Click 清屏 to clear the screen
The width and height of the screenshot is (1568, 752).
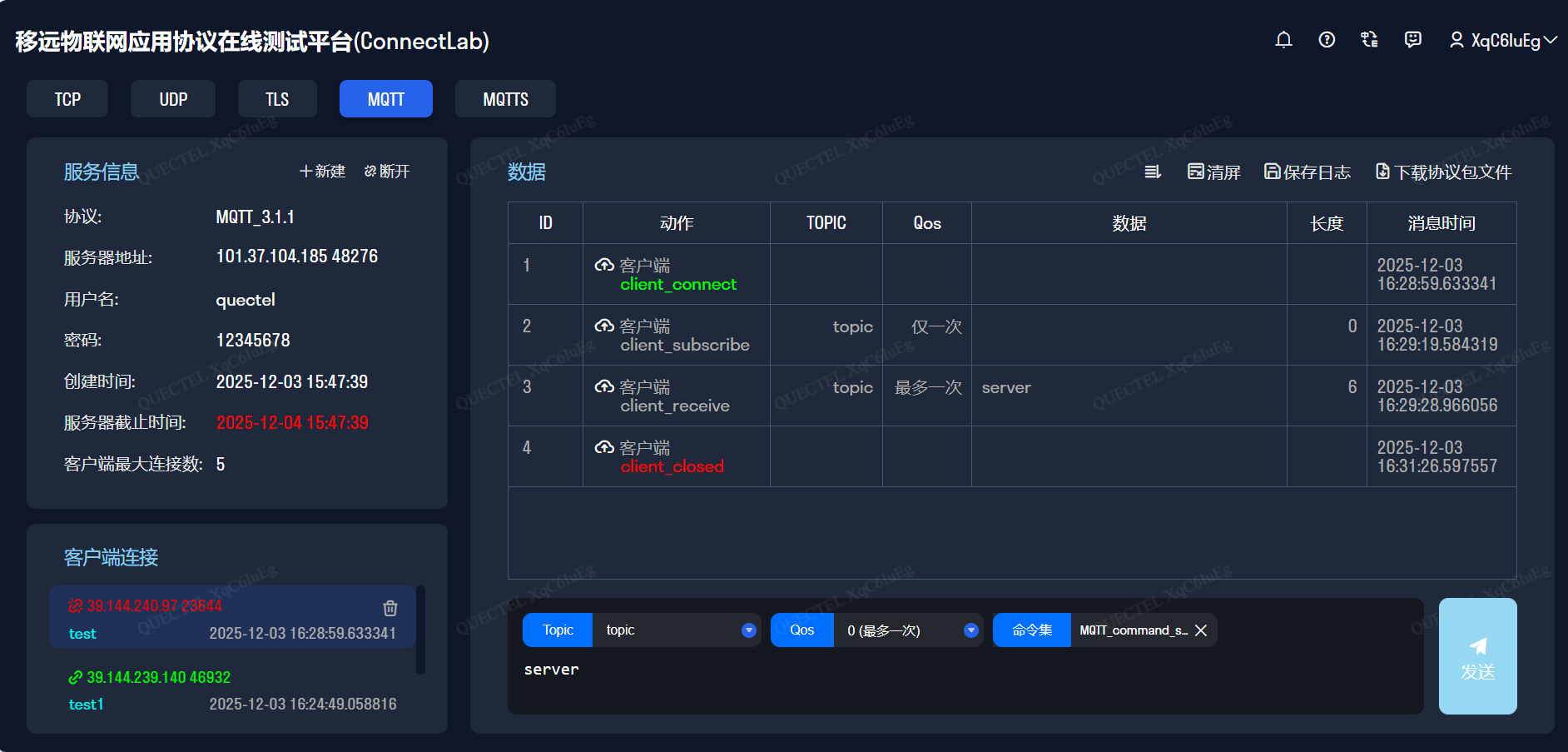(1214, 172)
